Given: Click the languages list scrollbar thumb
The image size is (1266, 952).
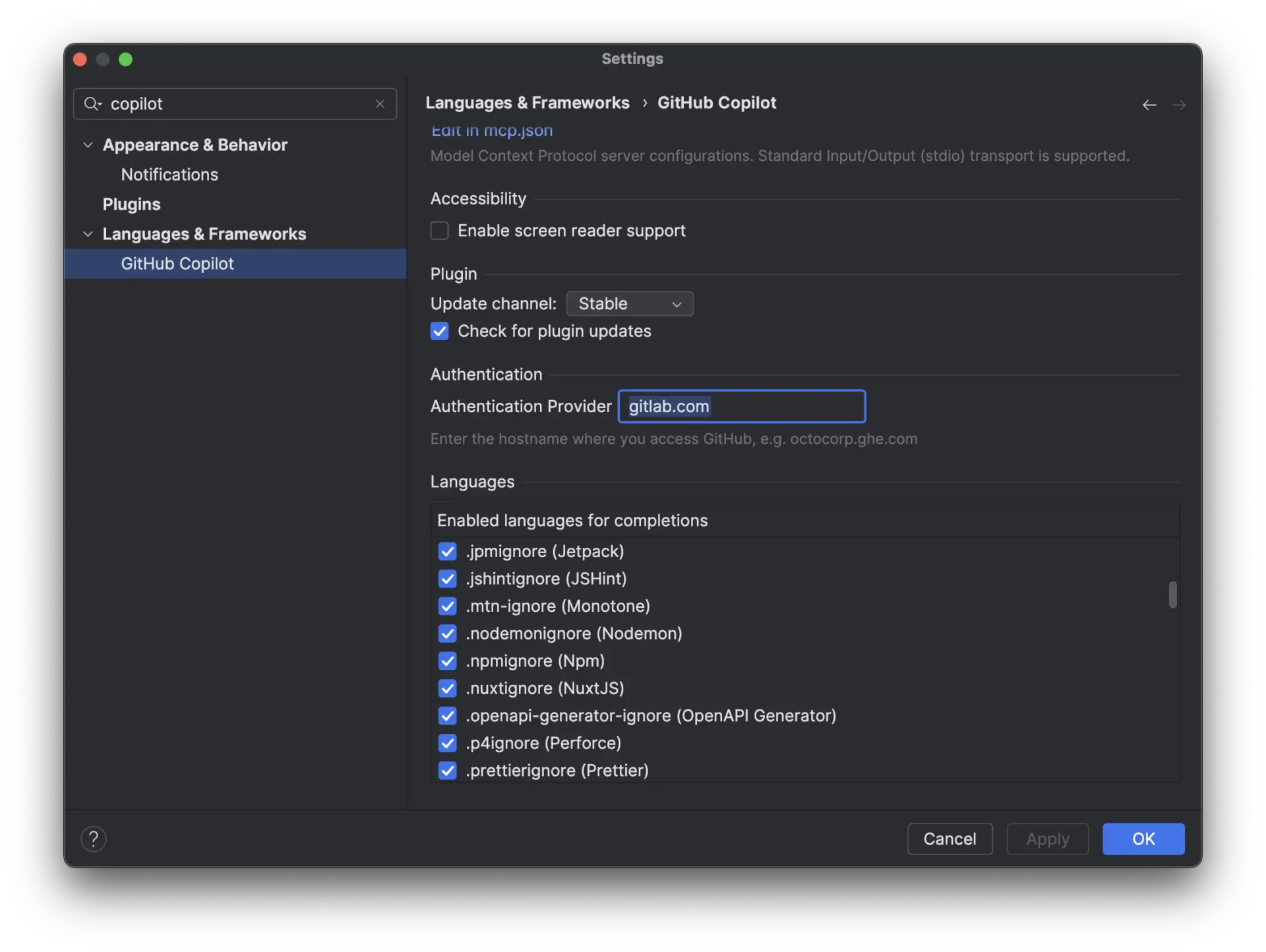Looking at the screenshot, I should click(x=1172, y=595).
